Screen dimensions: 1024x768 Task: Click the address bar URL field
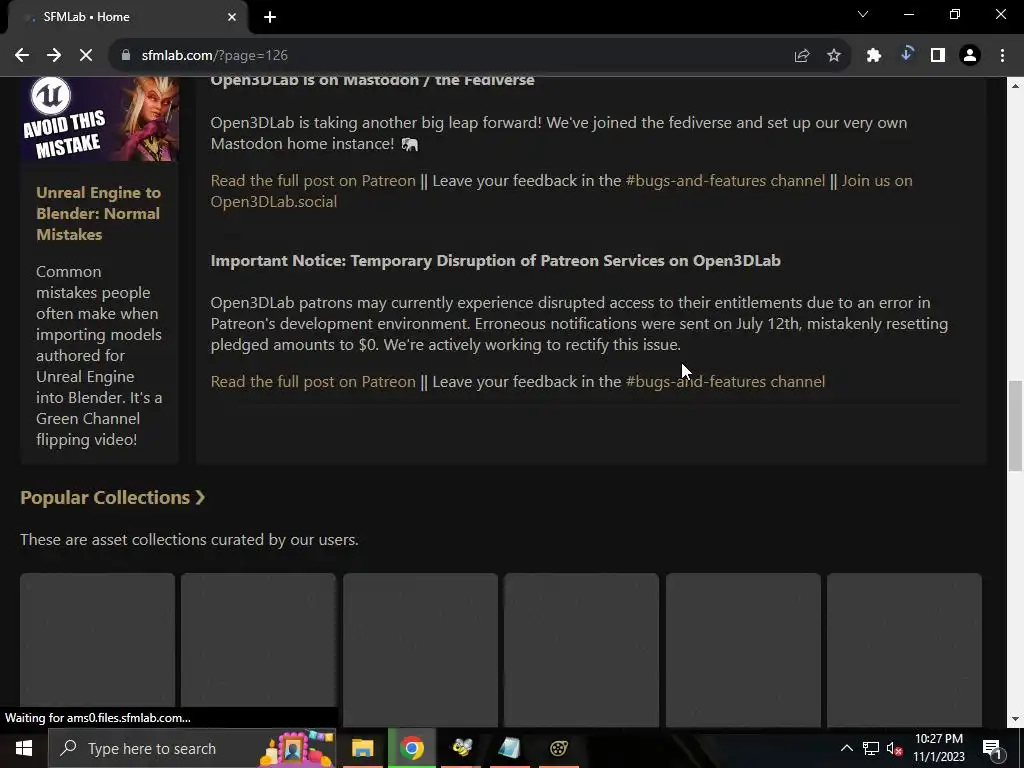[x=457, y=56]
